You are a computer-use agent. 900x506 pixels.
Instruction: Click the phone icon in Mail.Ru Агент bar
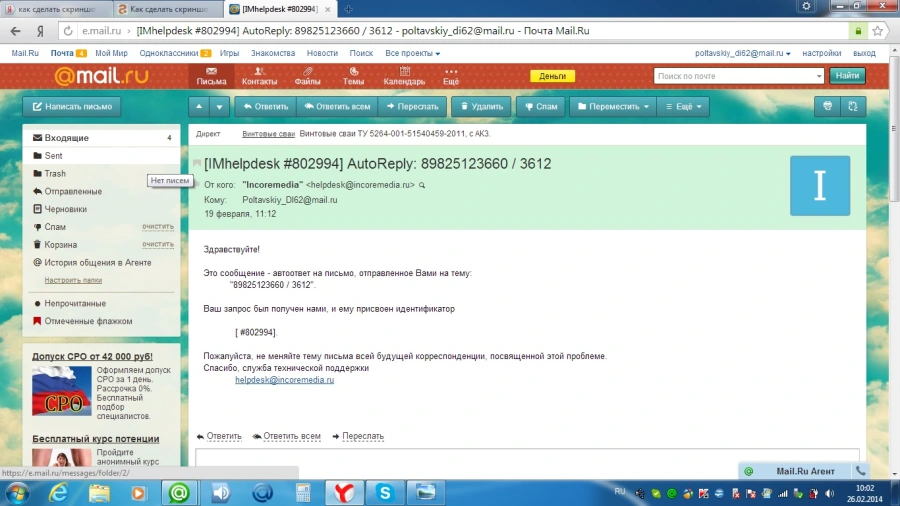(x=860, y=471)
